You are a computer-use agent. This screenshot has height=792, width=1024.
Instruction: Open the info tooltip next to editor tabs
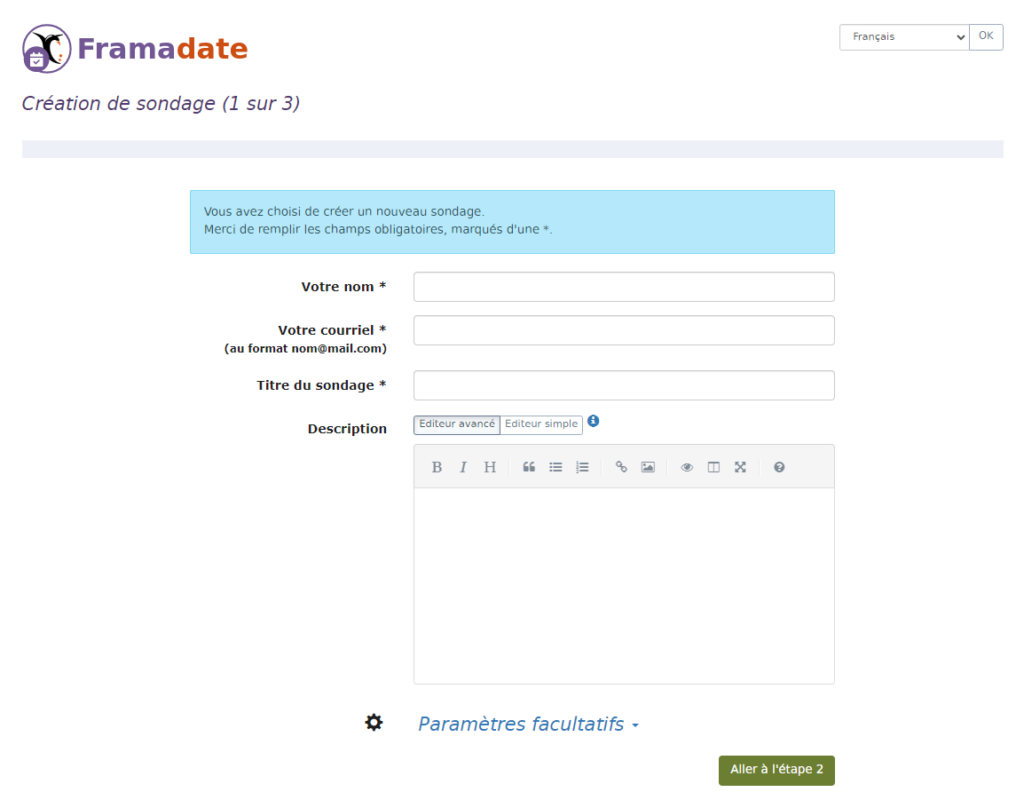click(x=593, y=421)
